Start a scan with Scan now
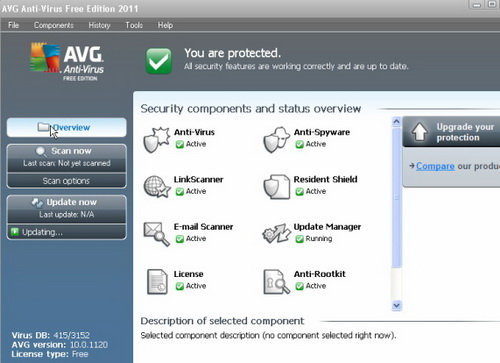Image resolution: width=500 pixels, height=363 pixels. (66, 158)
